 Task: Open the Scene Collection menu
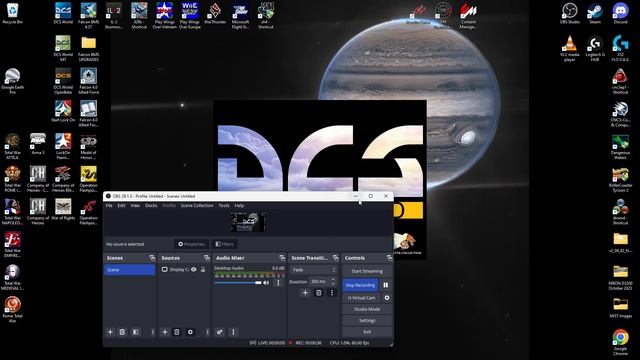[197, 205]
